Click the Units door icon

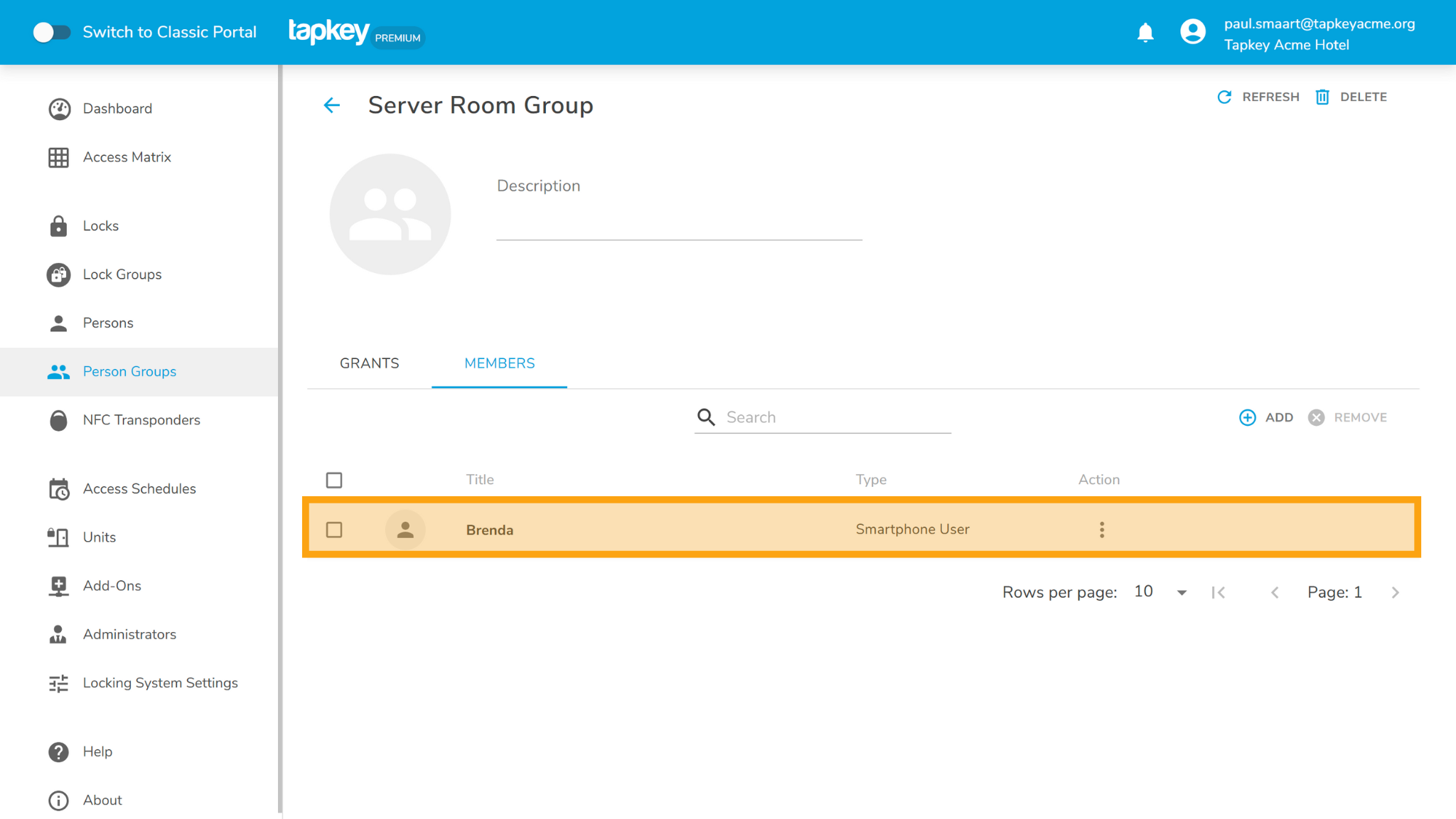59,537
